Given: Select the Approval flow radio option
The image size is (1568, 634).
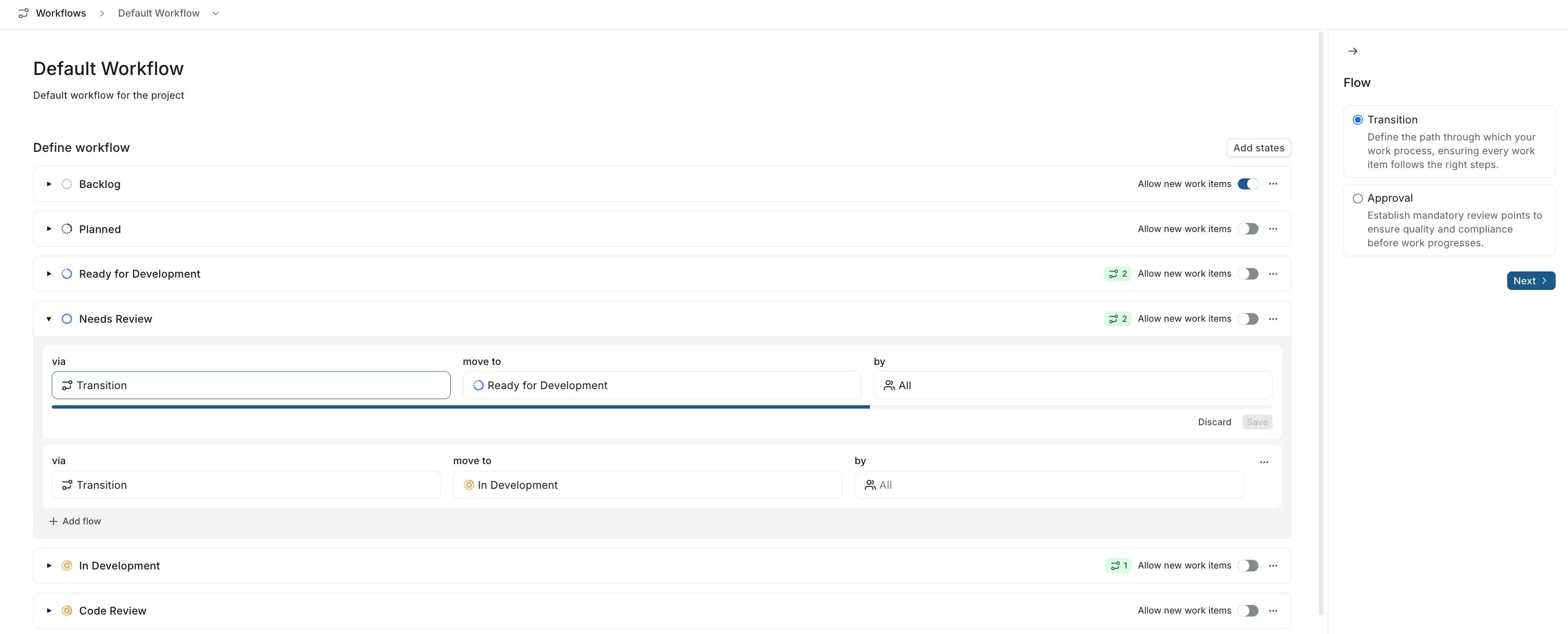Looking at the screenshot, I should tap(1357, 198).
